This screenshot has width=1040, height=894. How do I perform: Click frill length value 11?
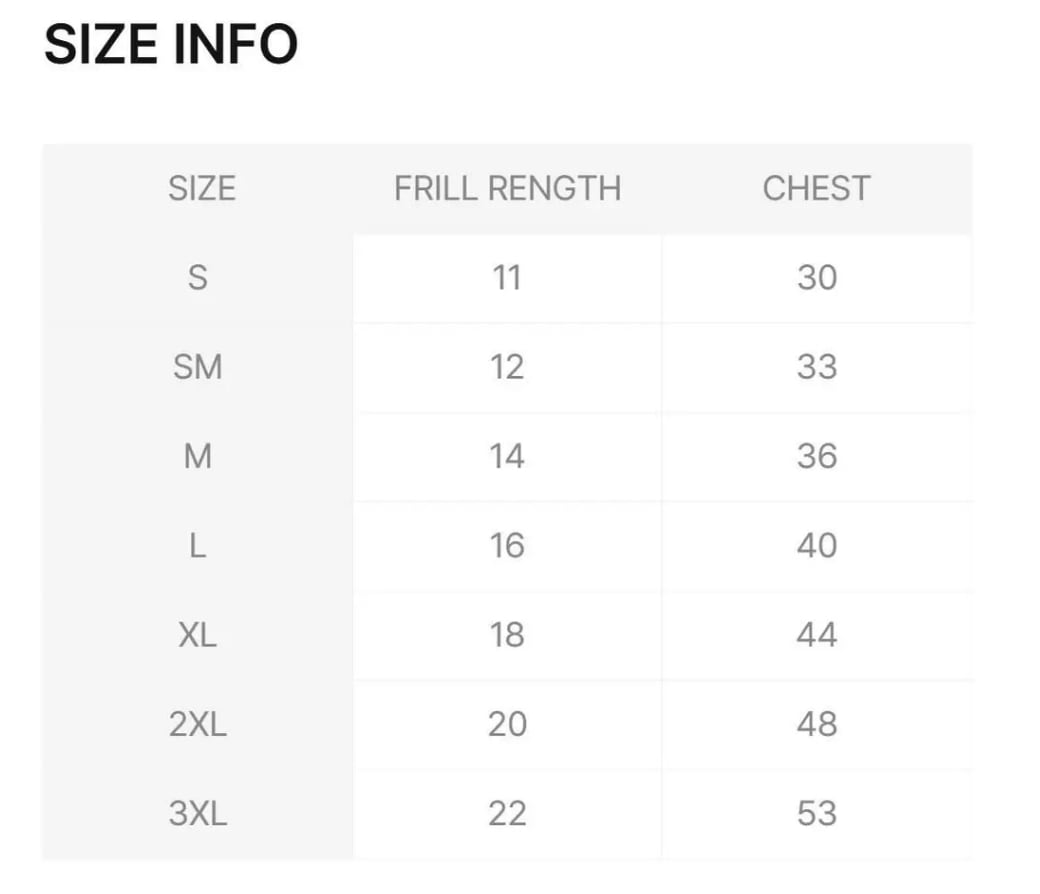507,277
